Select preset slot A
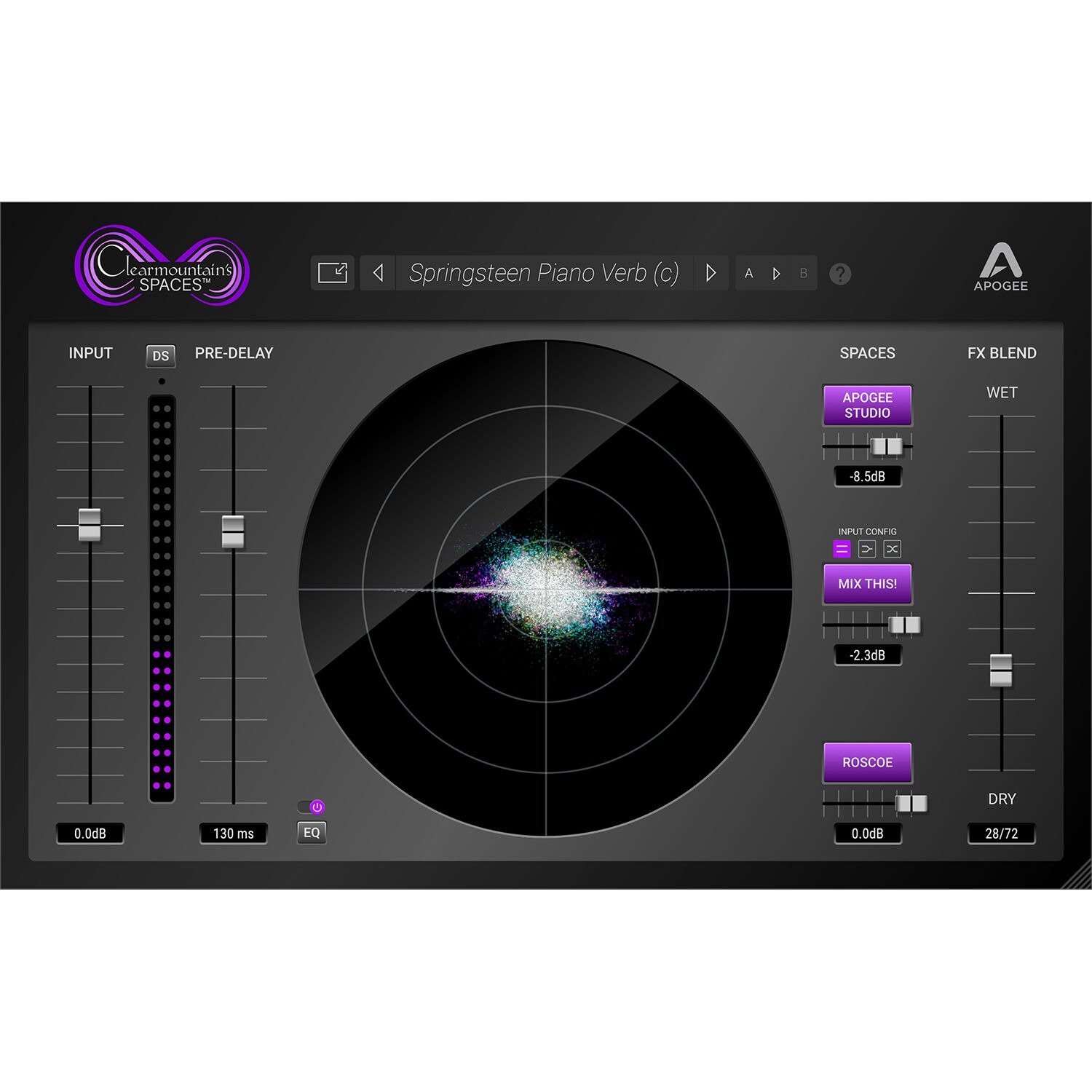 tap(748, 274)
